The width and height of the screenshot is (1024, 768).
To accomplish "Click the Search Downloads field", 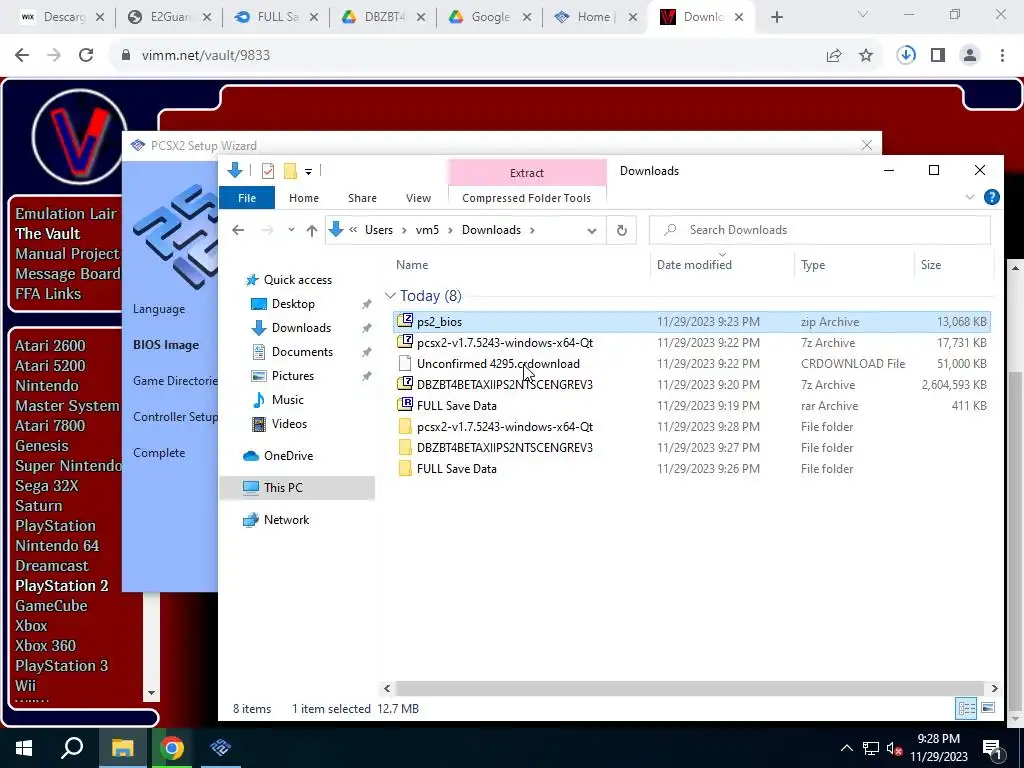I will pyautogui.click(x=820, y=230).
